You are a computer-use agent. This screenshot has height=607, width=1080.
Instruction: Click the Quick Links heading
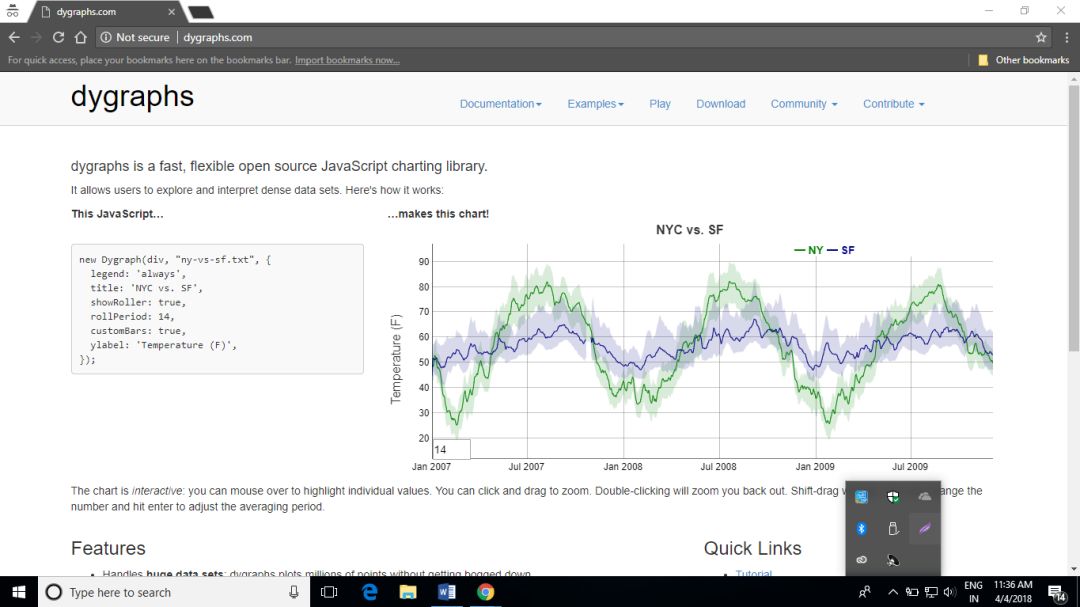pos(752,548)
